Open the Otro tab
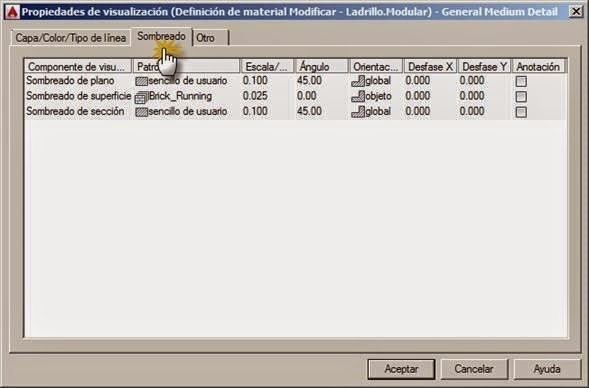This screenshot has height=388, width=589. [211, 38]
